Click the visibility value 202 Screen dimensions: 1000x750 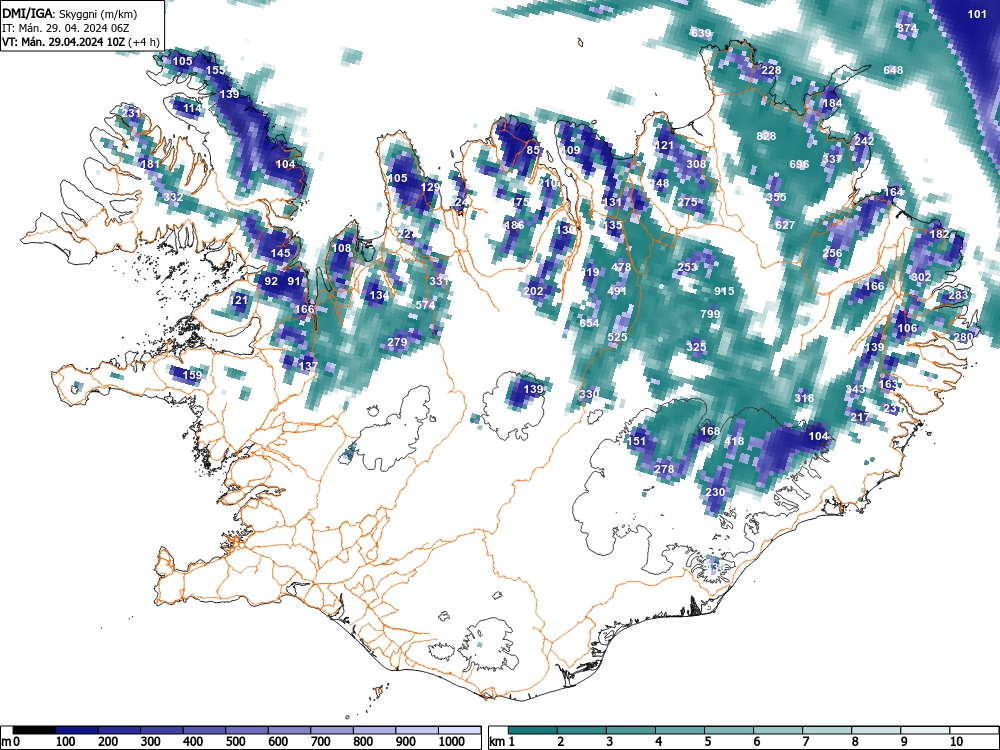tap(533, 291)
